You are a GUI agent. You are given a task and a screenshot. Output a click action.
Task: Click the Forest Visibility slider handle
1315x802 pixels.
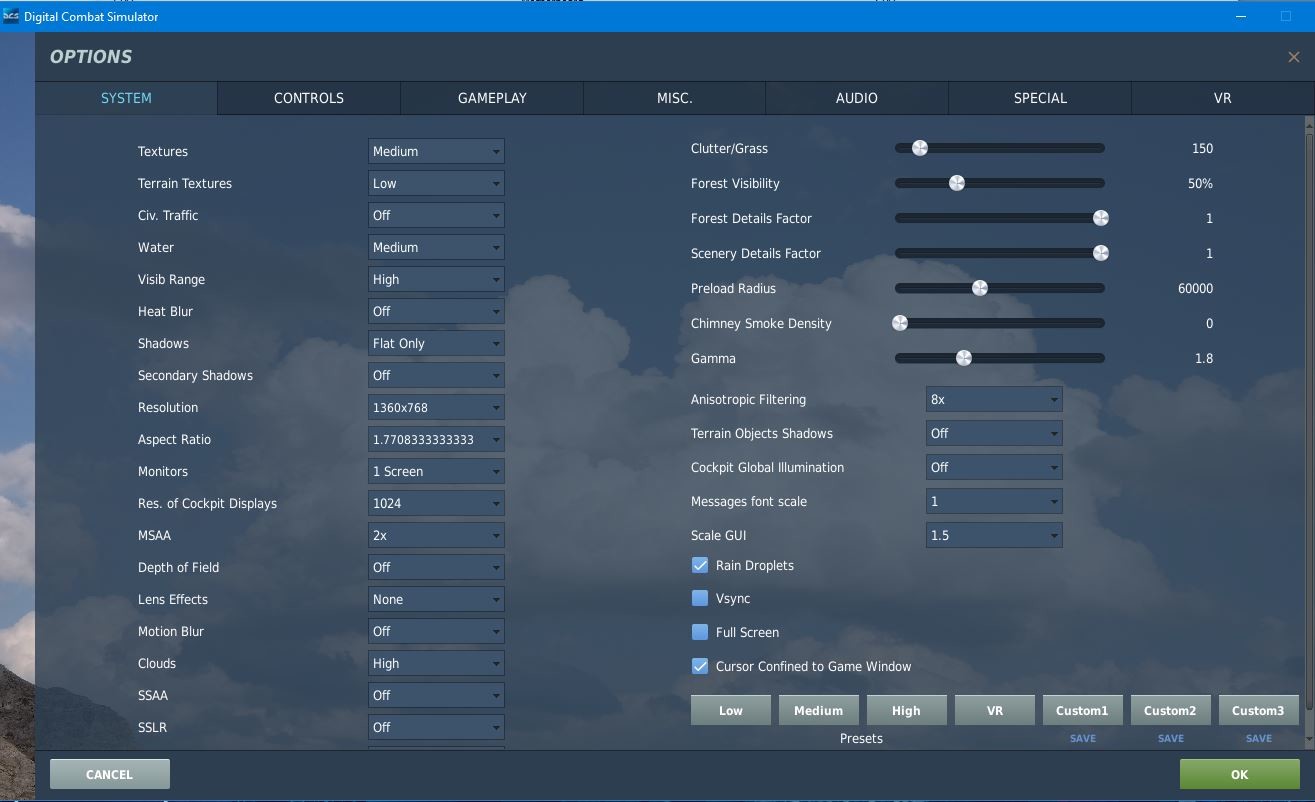[957, 183]
